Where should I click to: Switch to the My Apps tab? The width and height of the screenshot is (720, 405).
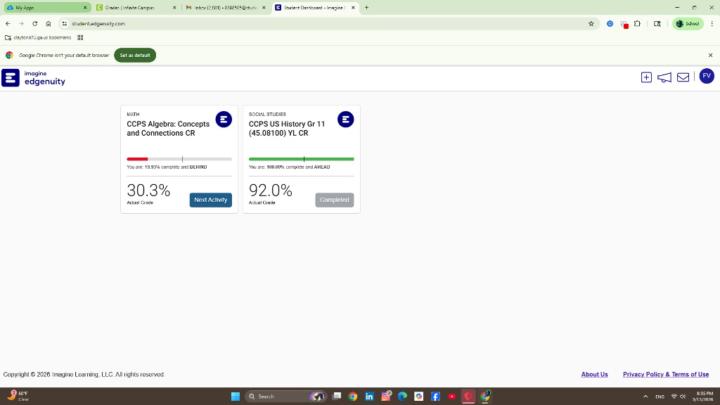[x=45, y=8]
